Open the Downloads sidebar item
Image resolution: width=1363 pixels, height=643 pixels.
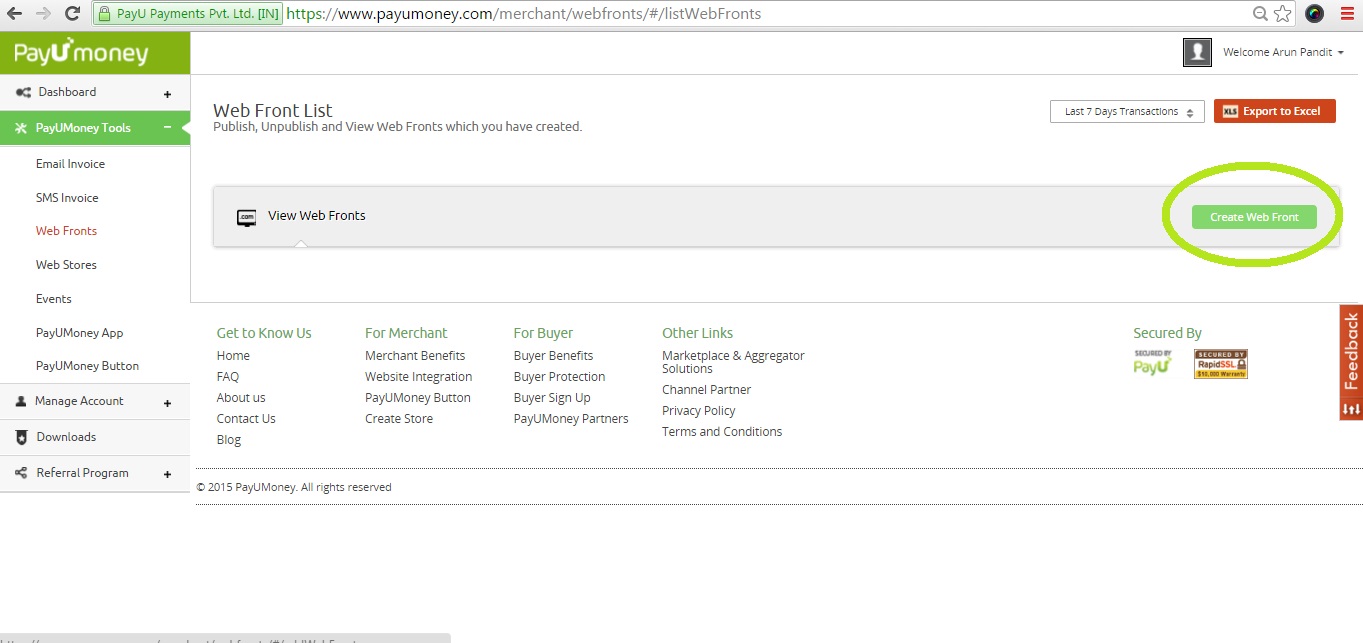(95, 437)
